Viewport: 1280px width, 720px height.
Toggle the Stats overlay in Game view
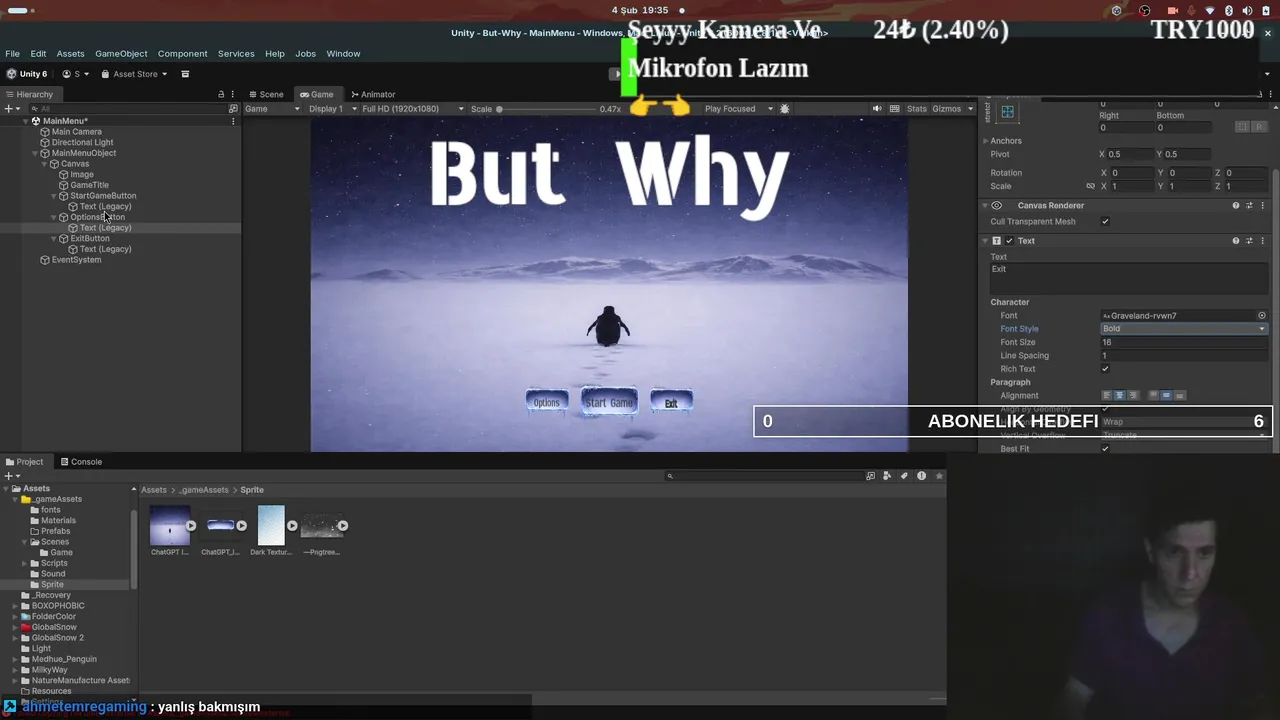coord(917,109)
